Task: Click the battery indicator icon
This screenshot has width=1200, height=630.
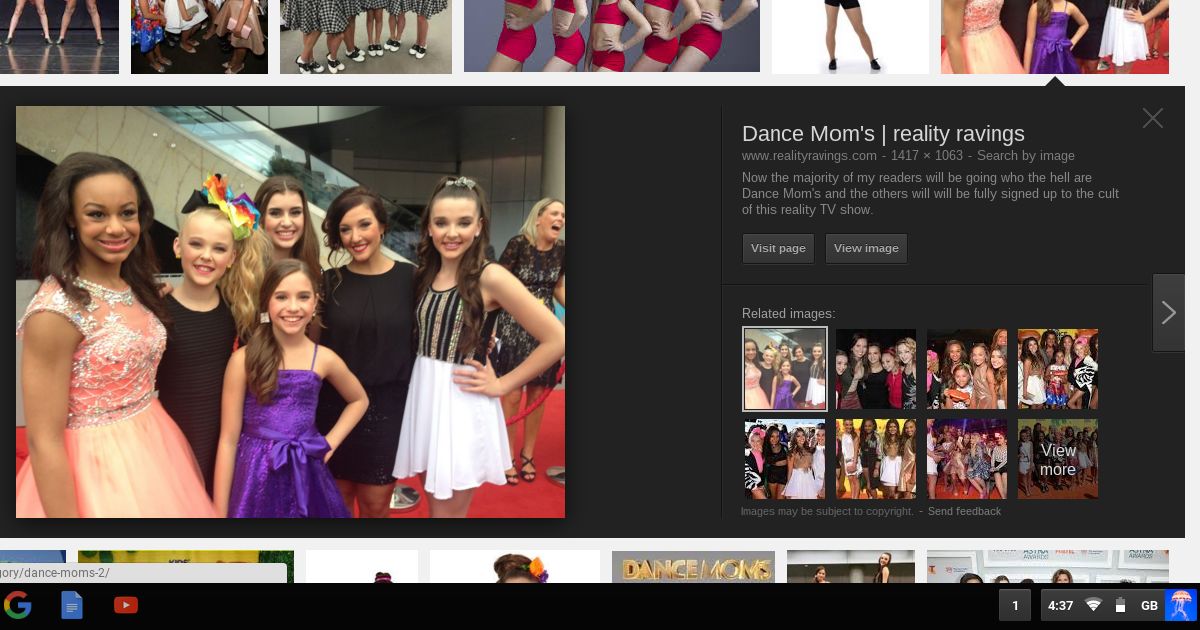Action: [x=1119, y=605]
